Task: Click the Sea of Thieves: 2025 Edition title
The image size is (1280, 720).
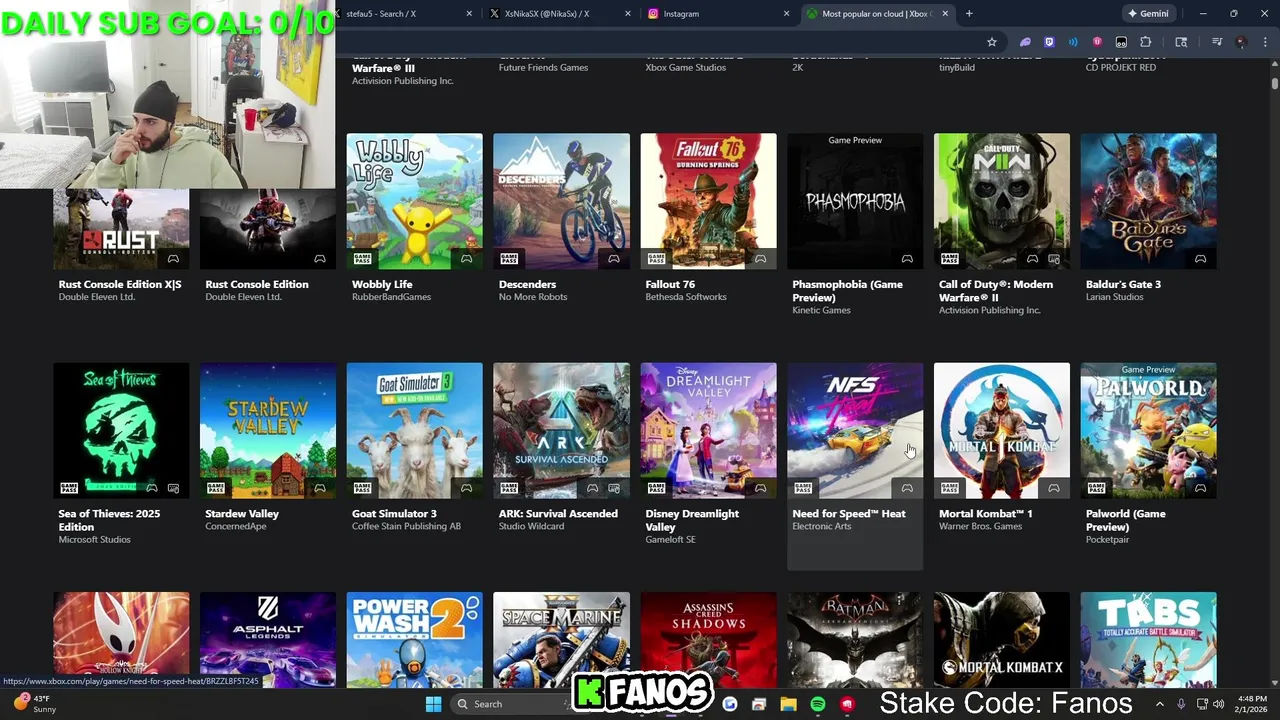Action: pyautogui.click(x=109, y=520)
